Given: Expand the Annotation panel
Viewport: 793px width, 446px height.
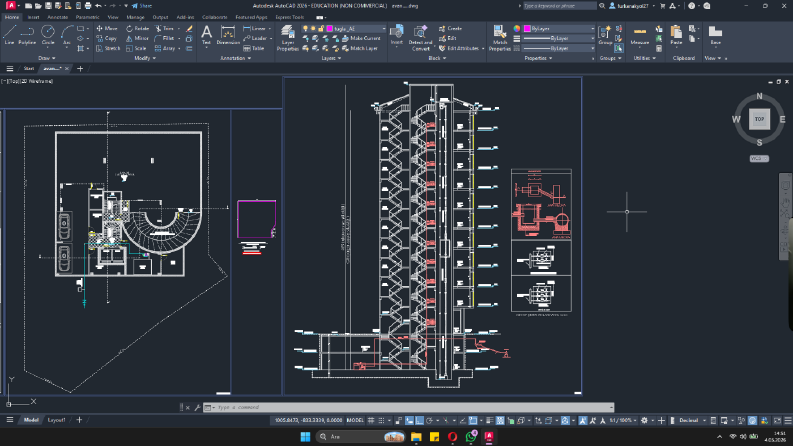Looking at the screenshot, I should tap(236, 58).
